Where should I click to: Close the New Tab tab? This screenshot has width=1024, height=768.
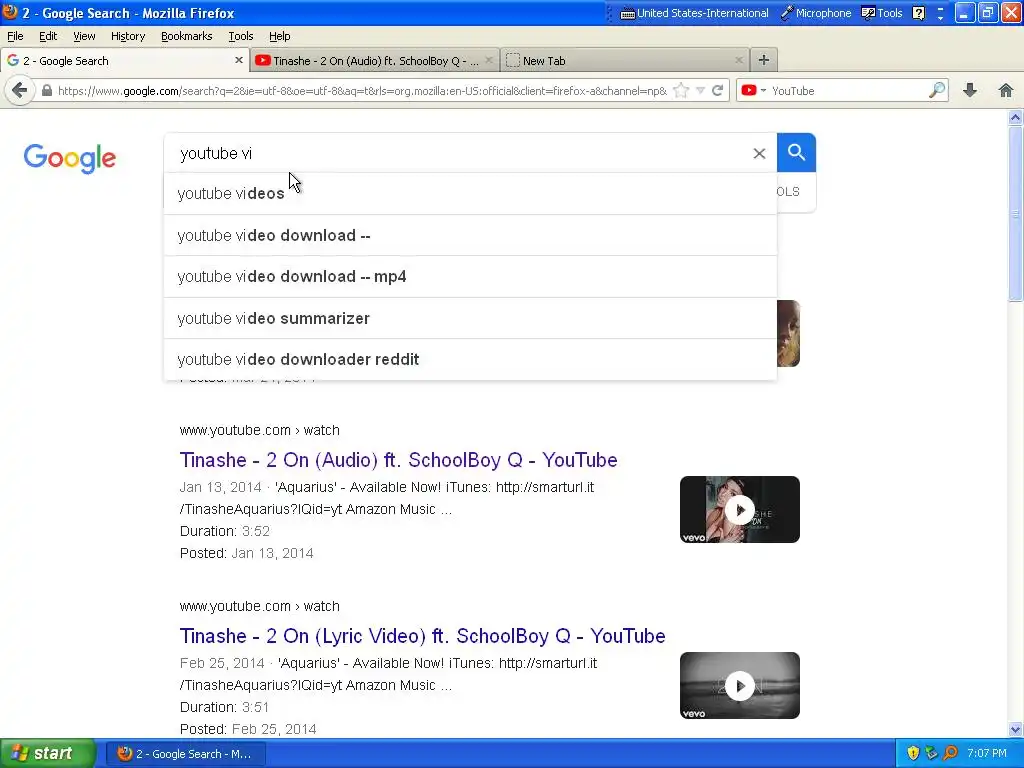pos(739,60)
